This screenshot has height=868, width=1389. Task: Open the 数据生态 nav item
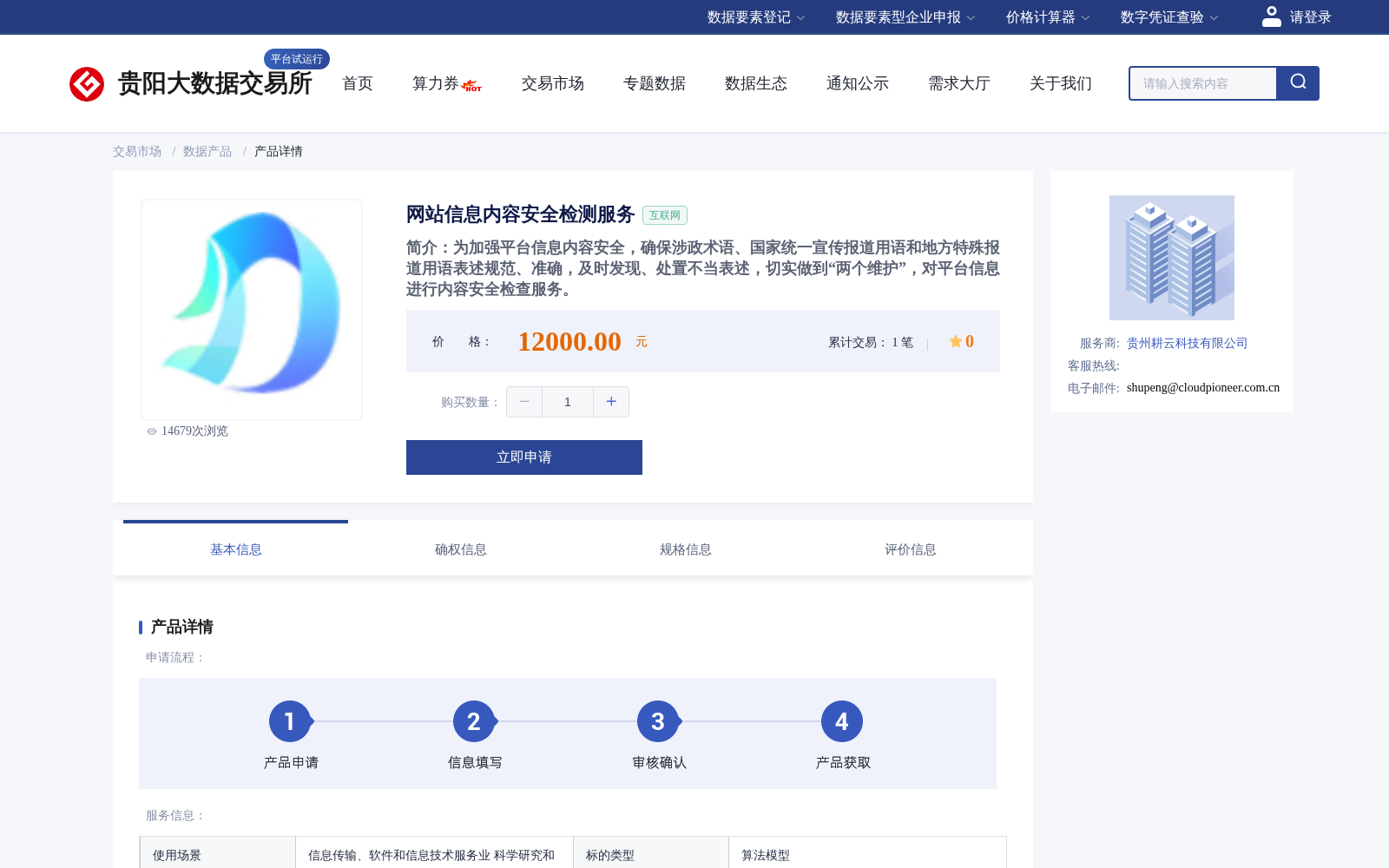point(756,83)
